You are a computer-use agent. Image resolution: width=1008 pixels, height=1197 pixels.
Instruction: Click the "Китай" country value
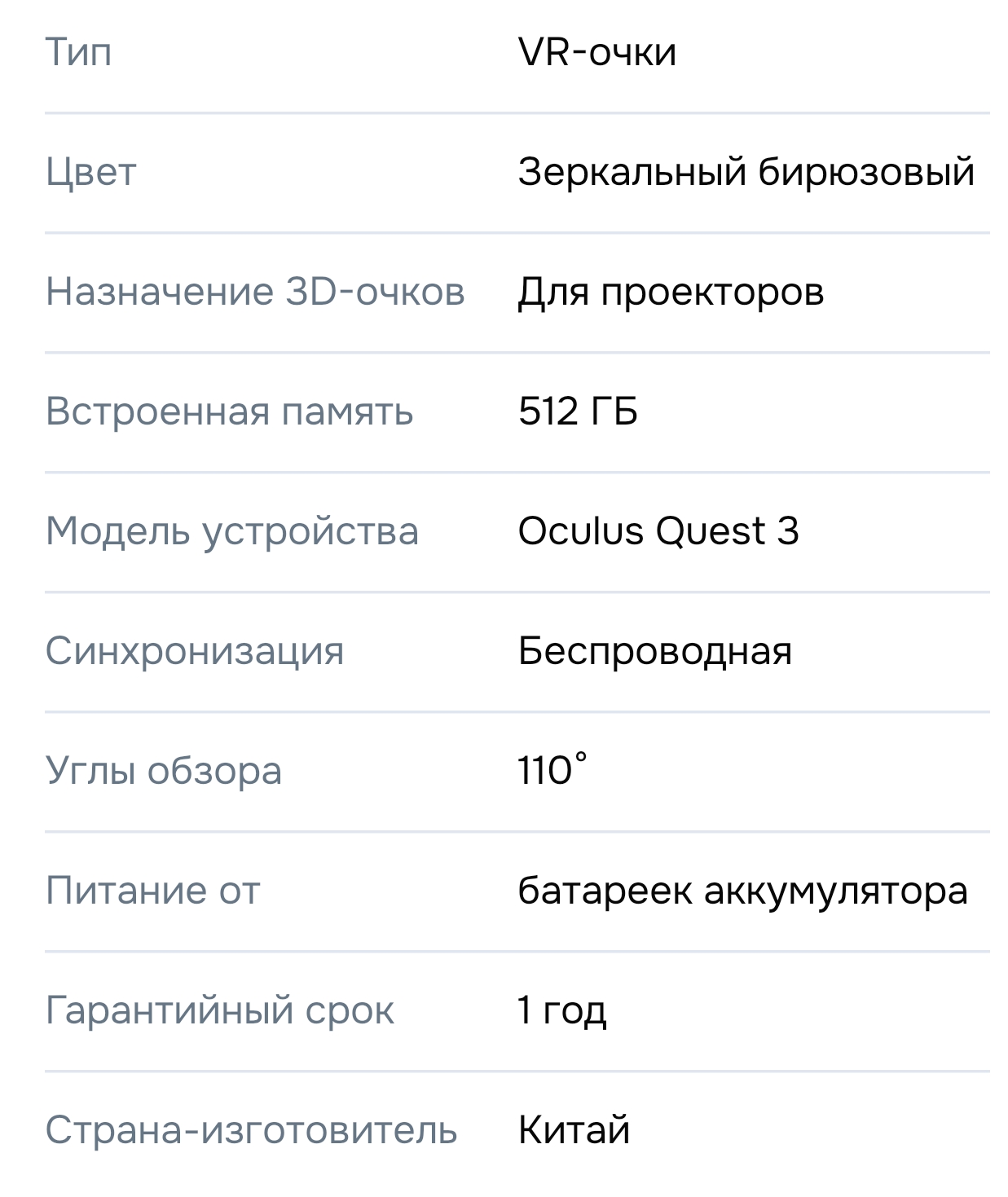click(574, 1130)
